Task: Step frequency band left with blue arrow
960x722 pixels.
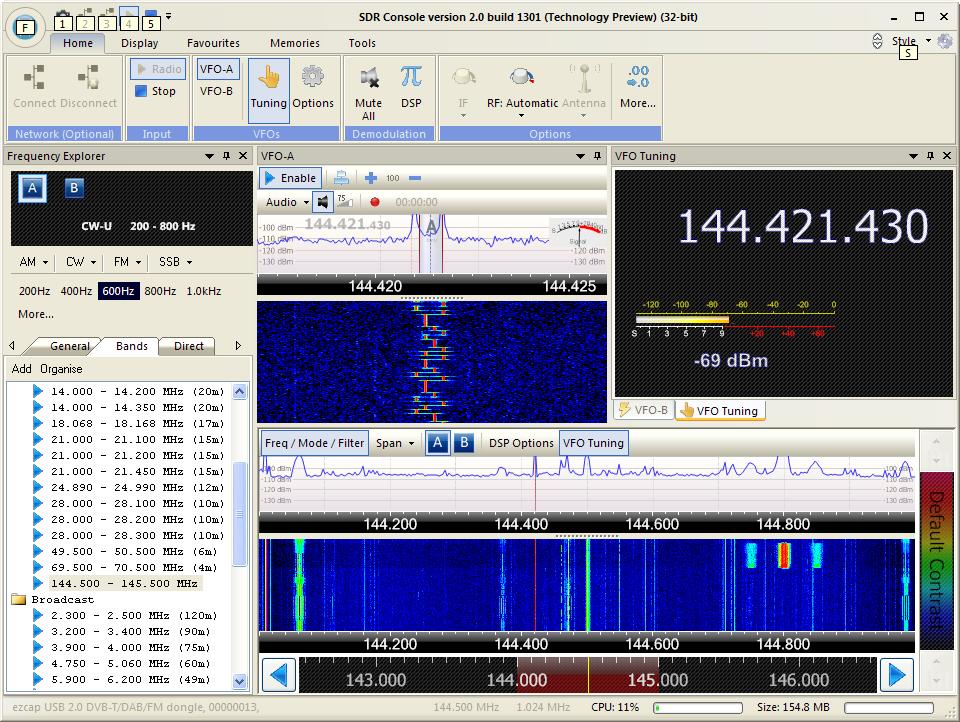Action: pos(279,675)
